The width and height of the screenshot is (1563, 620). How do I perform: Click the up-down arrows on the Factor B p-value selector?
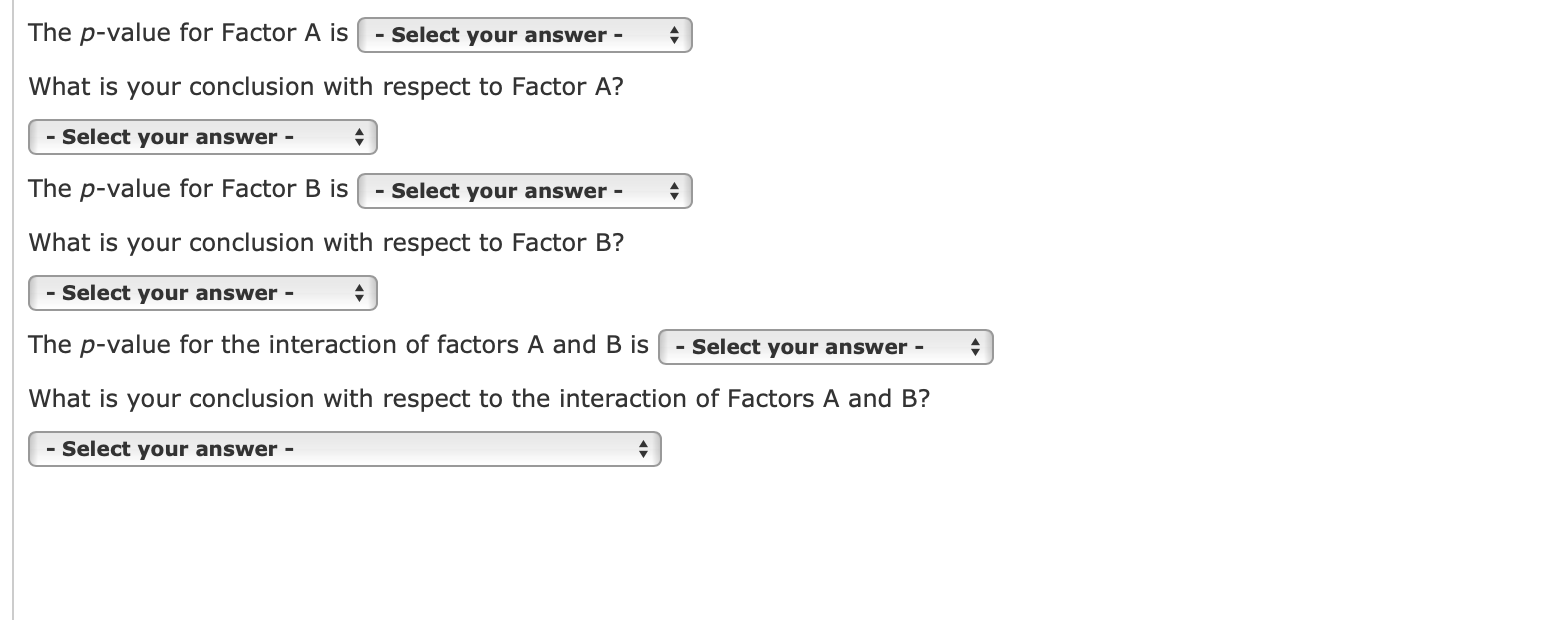click(x=678, y=191)
